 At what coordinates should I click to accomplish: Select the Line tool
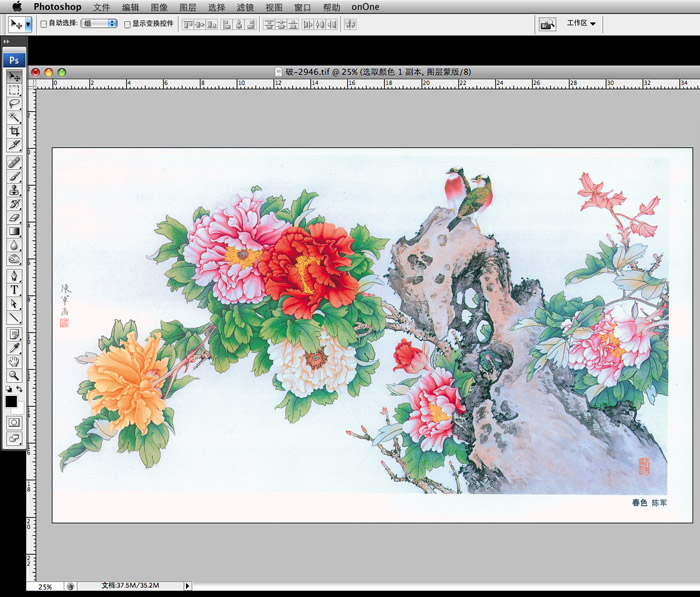coord(14,317)
